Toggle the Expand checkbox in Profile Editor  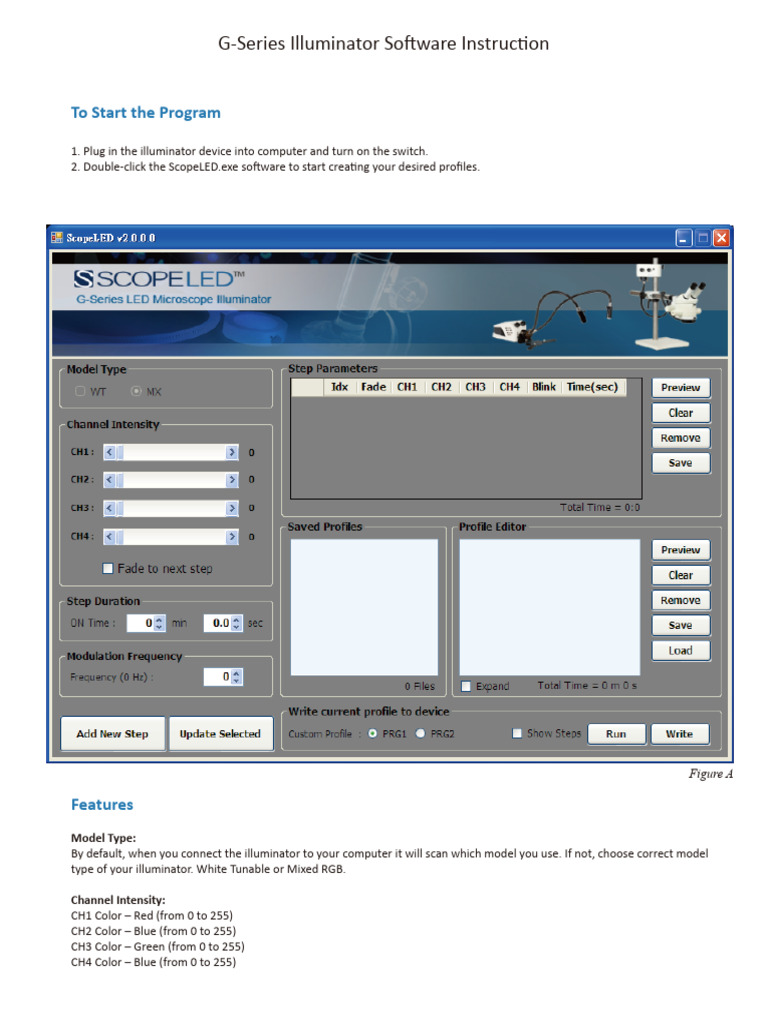[466, 686]
